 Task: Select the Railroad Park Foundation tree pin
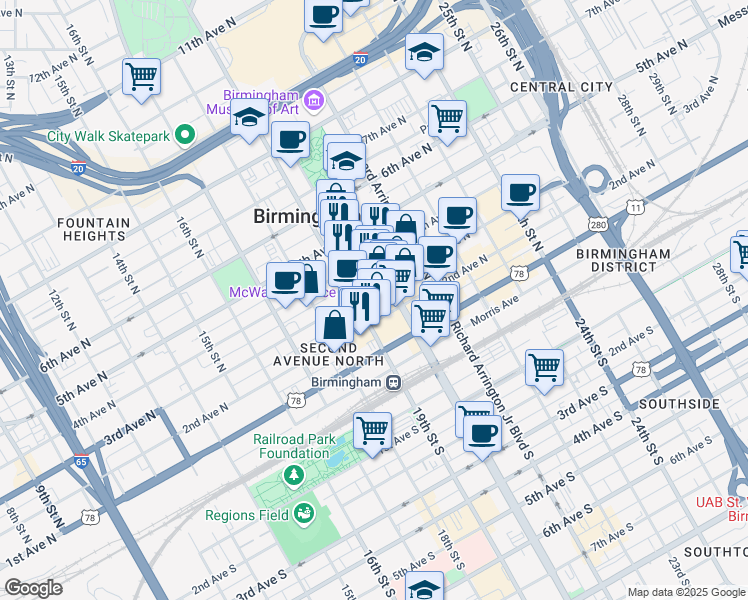[x=294, y=474]
